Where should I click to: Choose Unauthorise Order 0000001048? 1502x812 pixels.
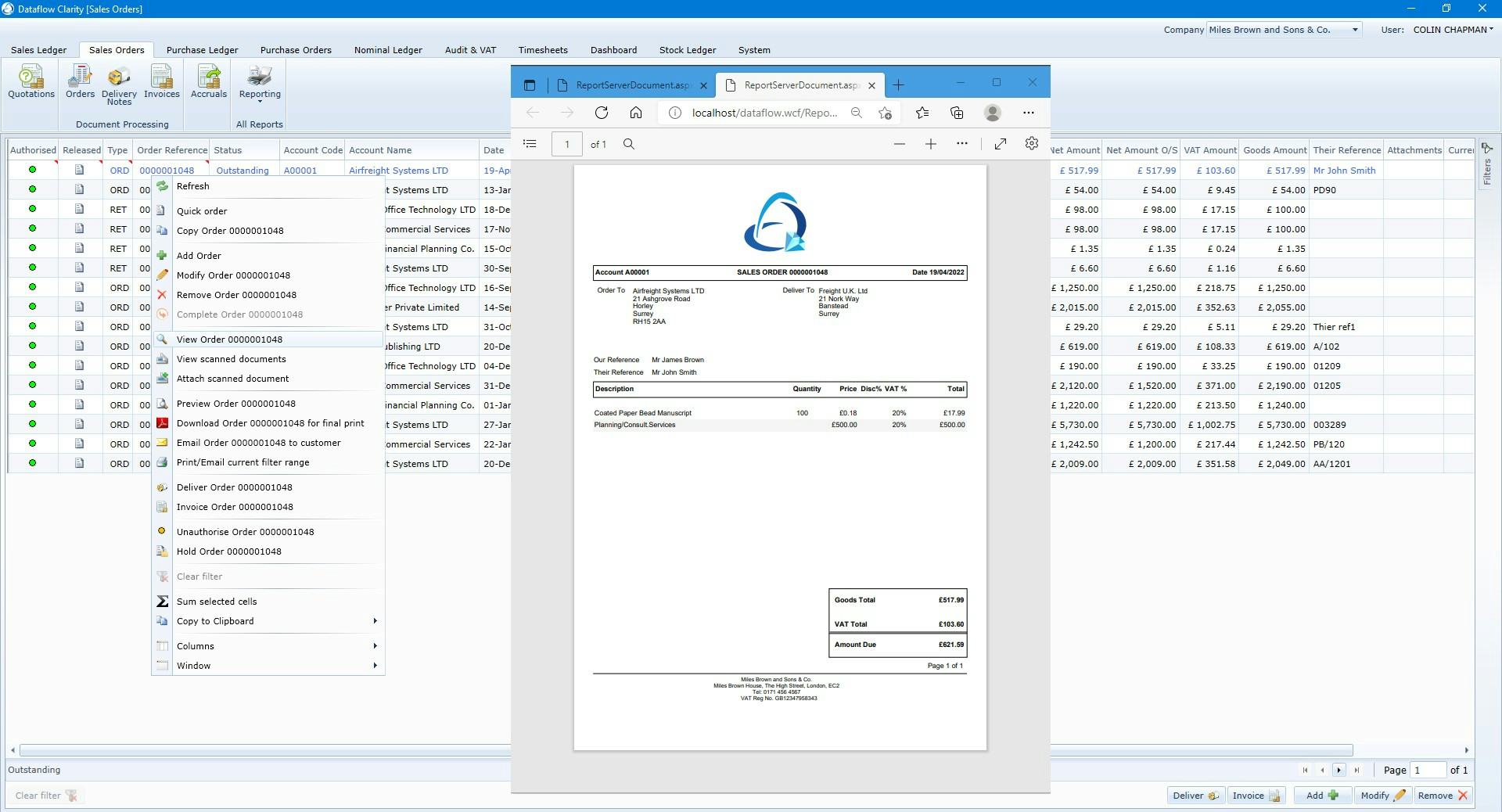268,532
